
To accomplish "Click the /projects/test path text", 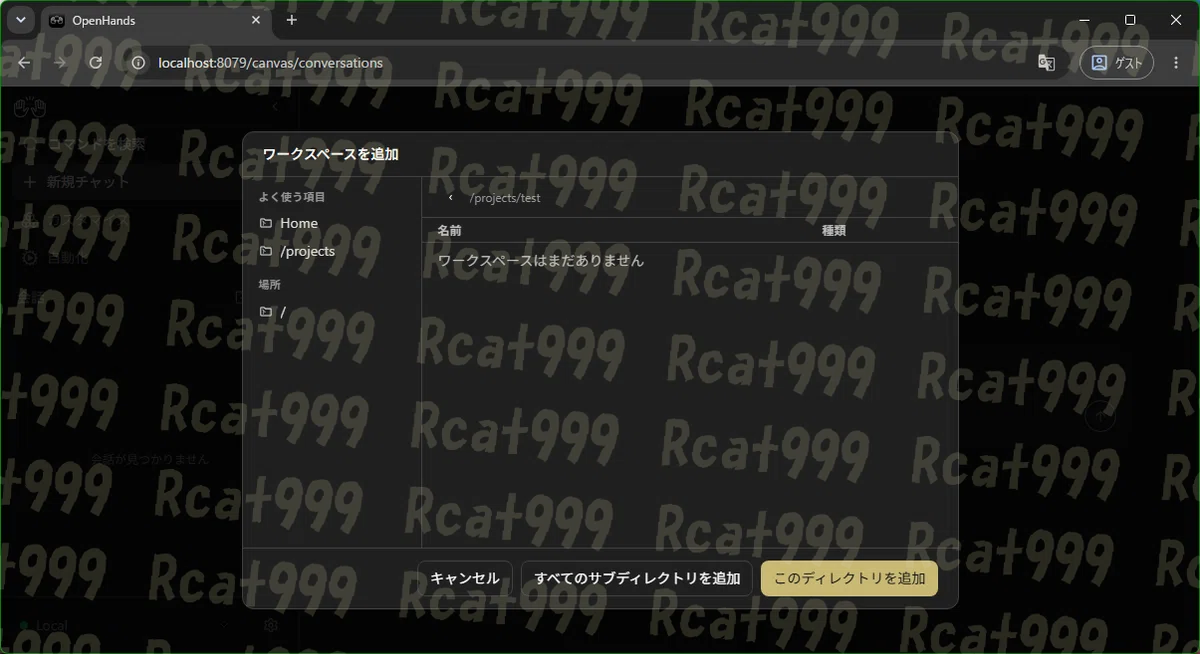I will [505, 198].
